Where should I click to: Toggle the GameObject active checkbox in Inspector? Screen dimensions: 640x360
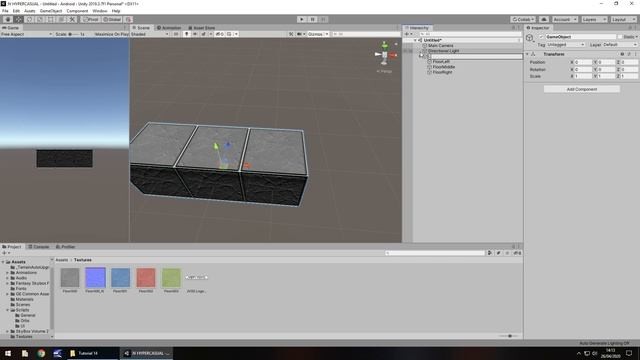(x=541, y=37)
